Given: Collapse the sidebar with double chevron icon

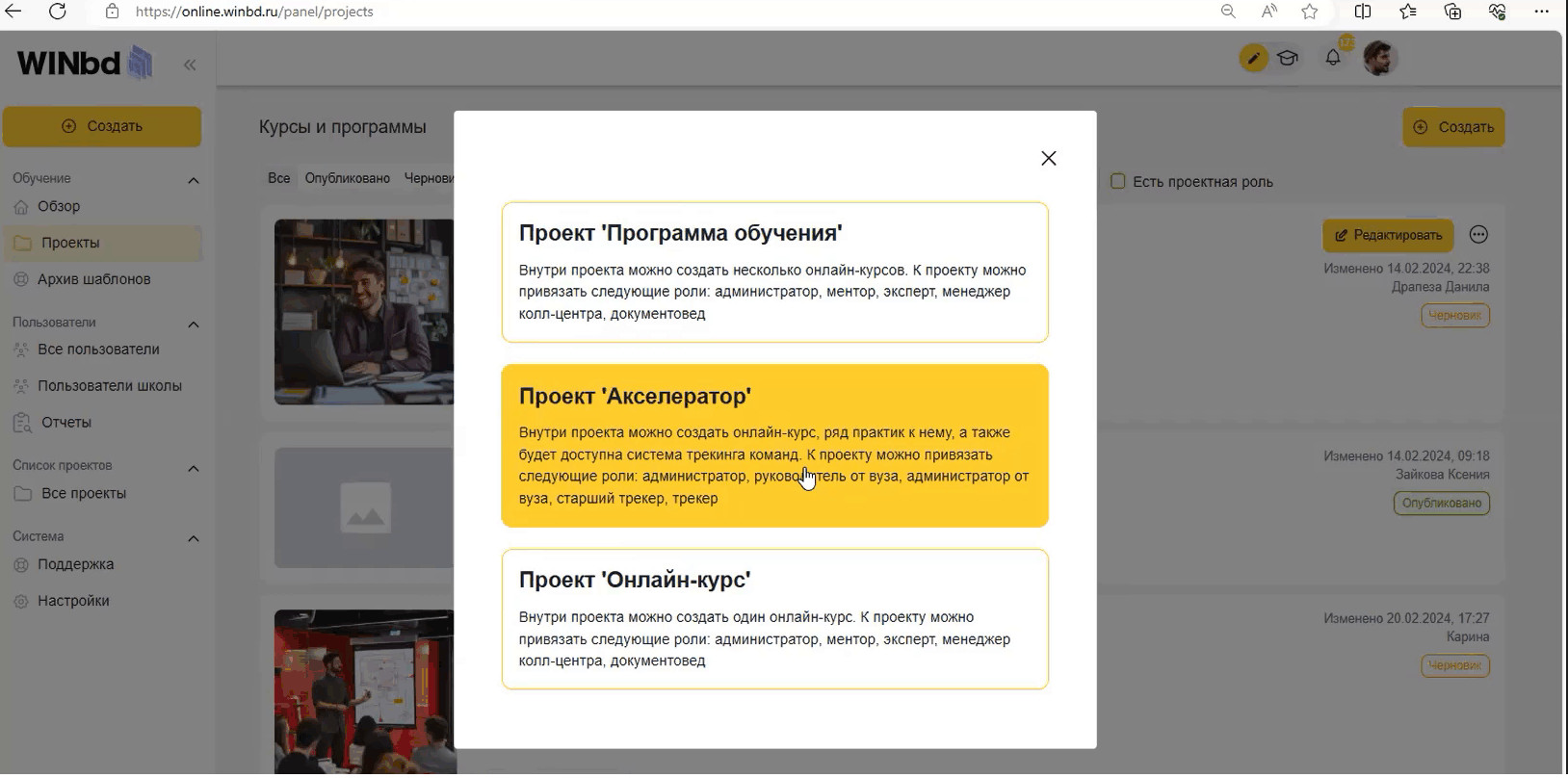Looking at the screenshot, I should pos(190,65).
